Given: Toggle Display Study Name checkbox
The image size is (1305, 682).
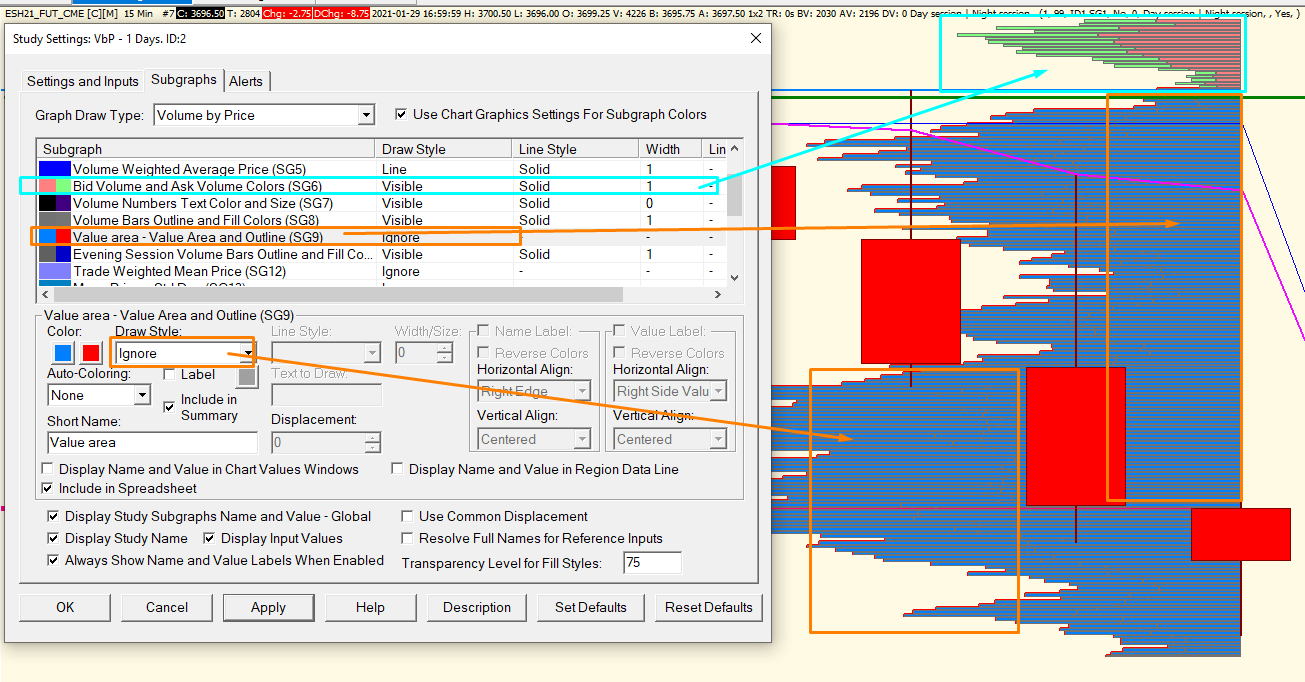Looking at the screenshot, I should tap(54, 539).
